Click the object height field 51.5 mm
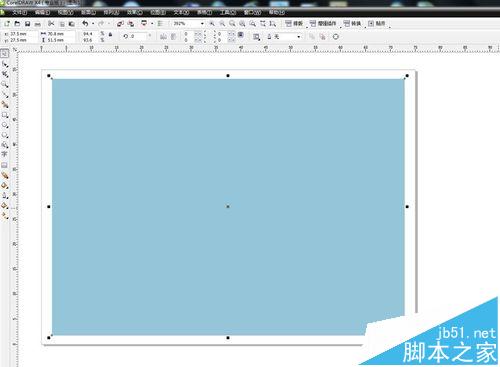The width and height of the screenshot is (500, 367). 60,40
